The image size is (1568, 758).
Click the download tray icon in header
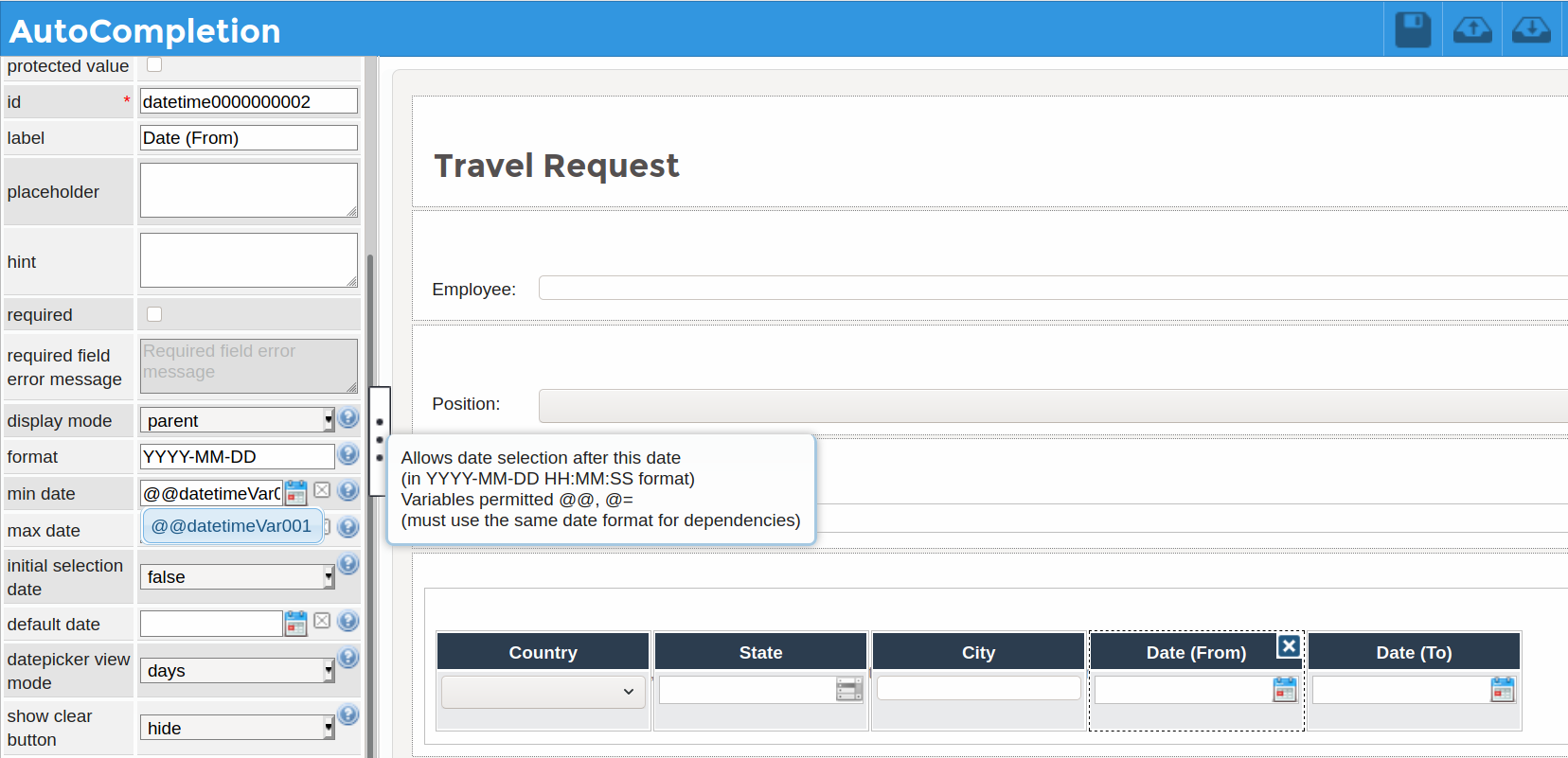pyautogui.click(x=1531, y=30)
